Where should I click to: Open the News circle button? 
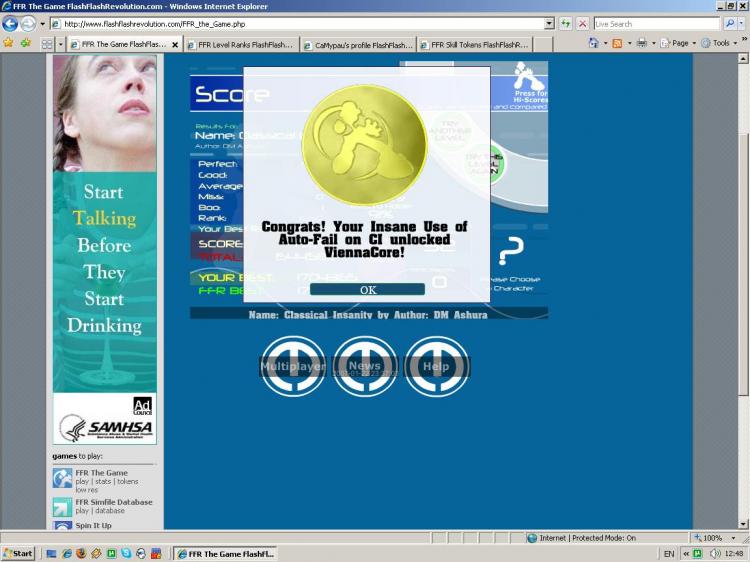pyautogui.click(x=365, y=366)
